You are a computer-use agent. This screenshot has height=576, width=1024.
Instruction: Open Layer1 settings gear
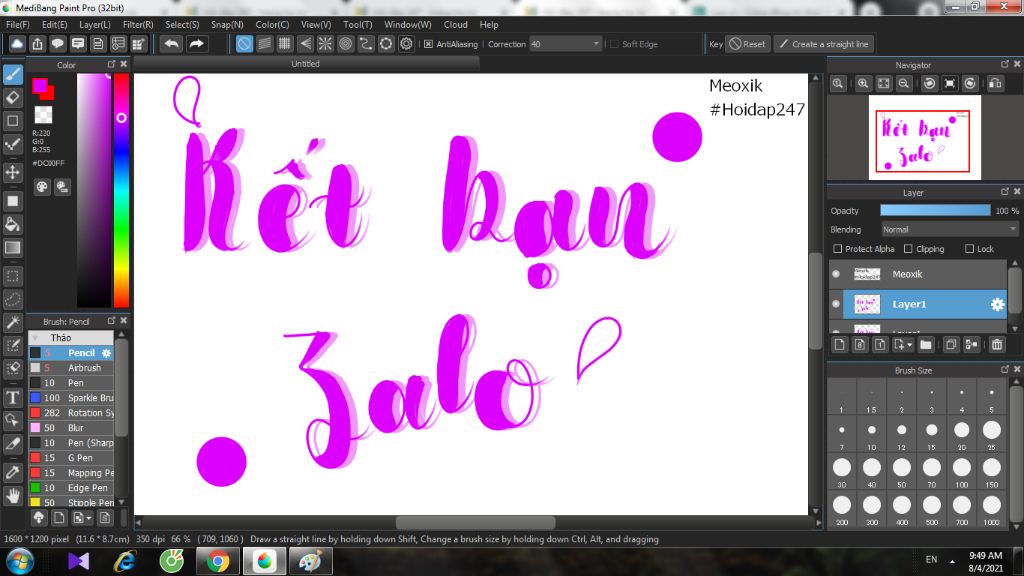tap(997, 304)
